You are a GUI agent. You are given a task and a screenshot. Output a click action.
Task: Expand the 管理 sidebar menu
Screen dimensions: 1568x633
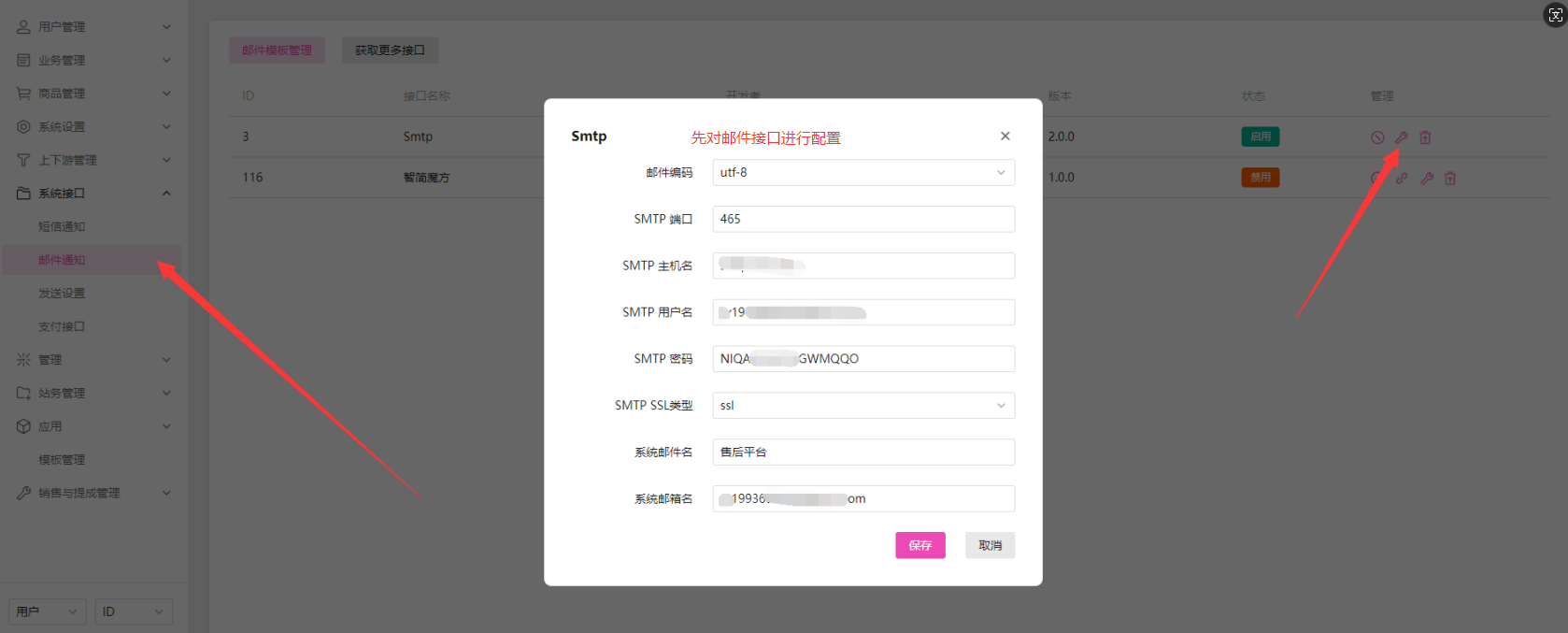(x=93, y=360)
